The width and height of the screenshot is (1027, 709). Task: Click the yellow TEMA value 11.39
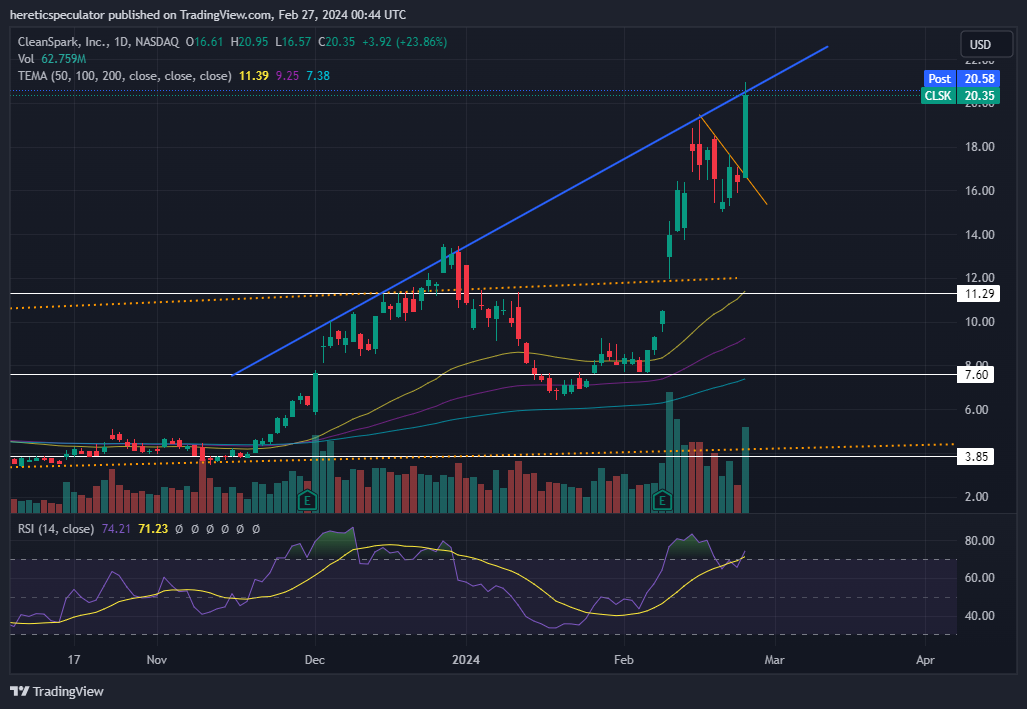coord(253,76)
